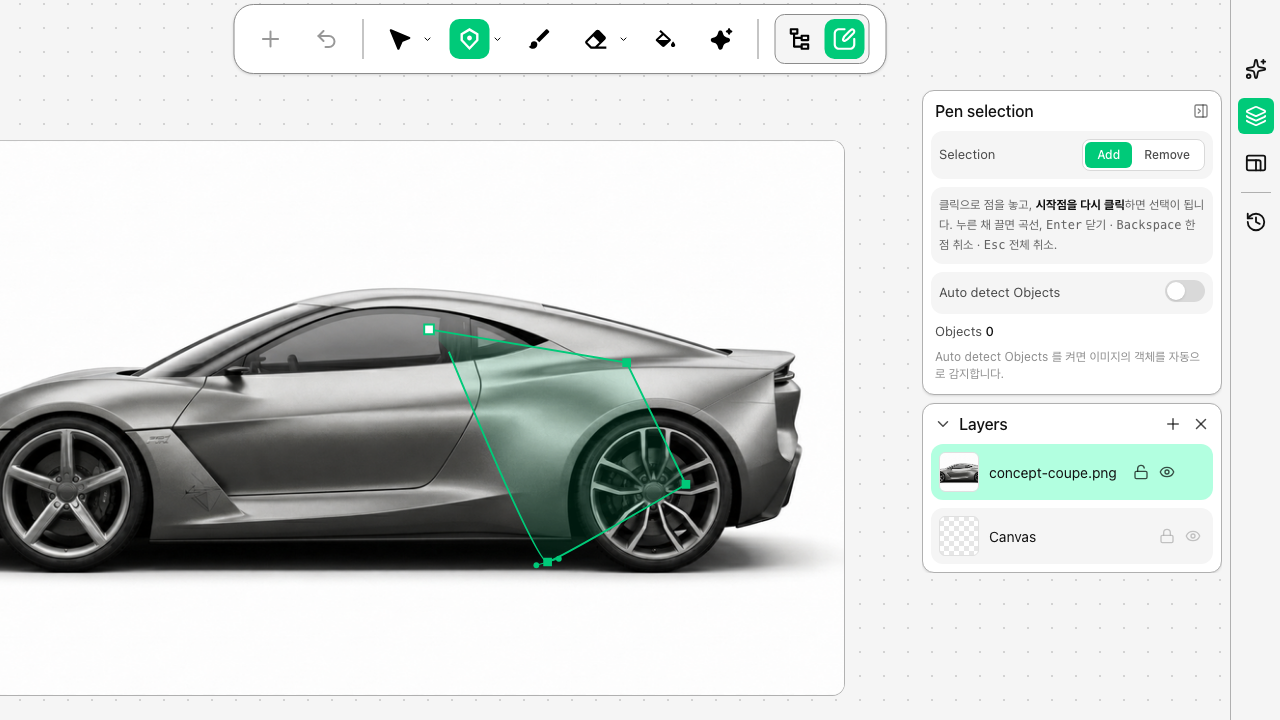Click the Canvas layer checkerboard thumbnail

[959, 536]
